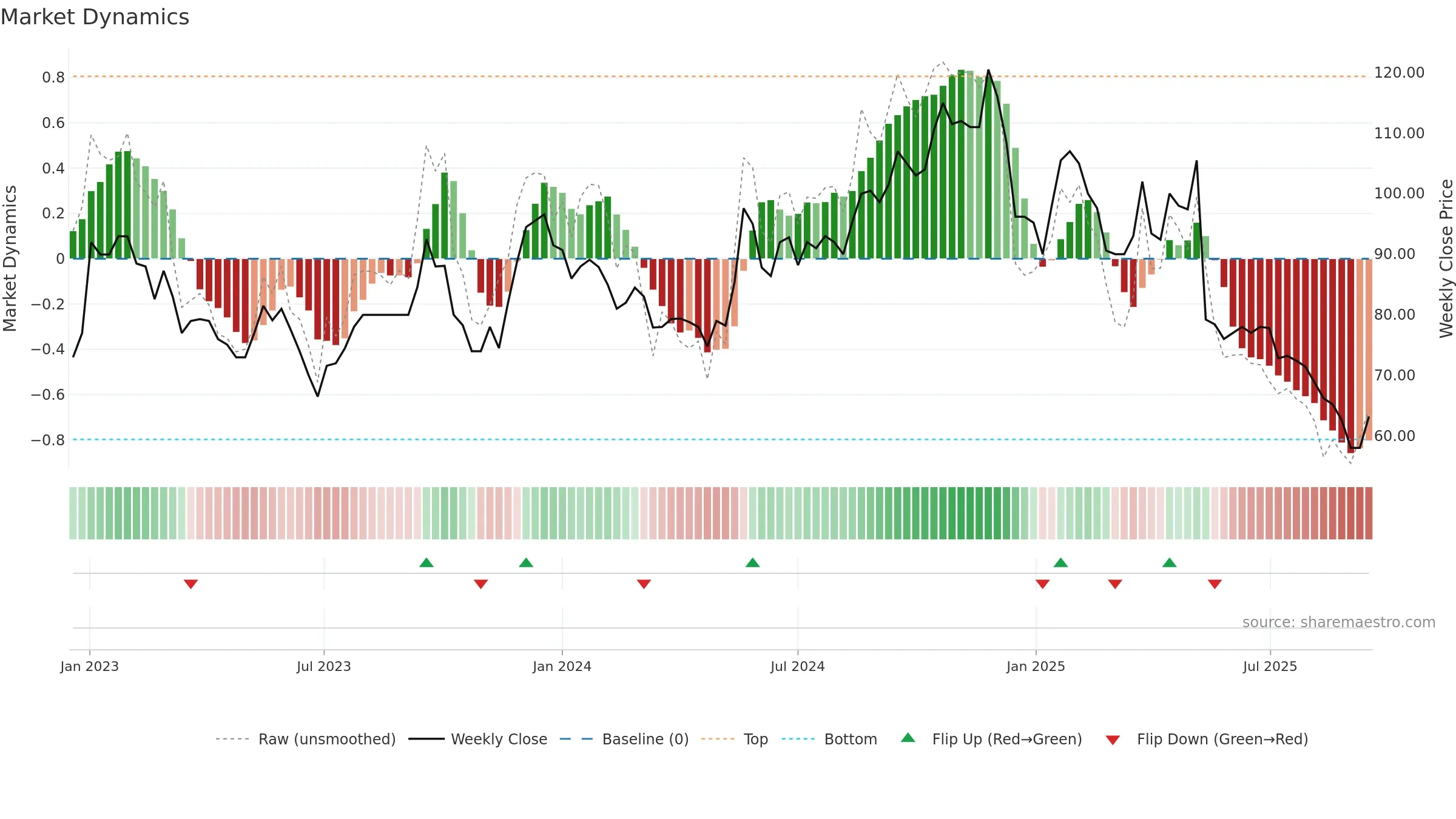
Task: Click the 90.00 price tick on right axis
Action: (1395, 254)
